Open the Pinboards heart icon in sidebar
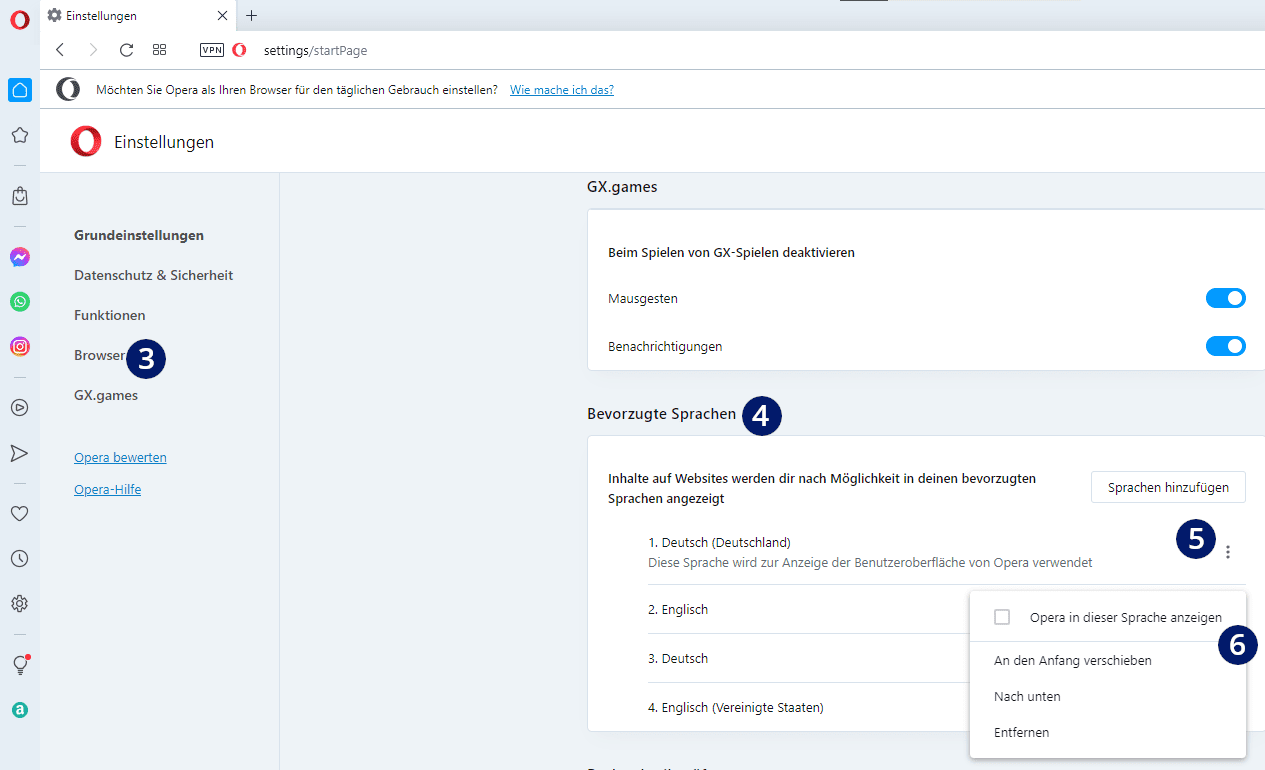Screen dimensions: 1265x770 click(x=20, y=514)
